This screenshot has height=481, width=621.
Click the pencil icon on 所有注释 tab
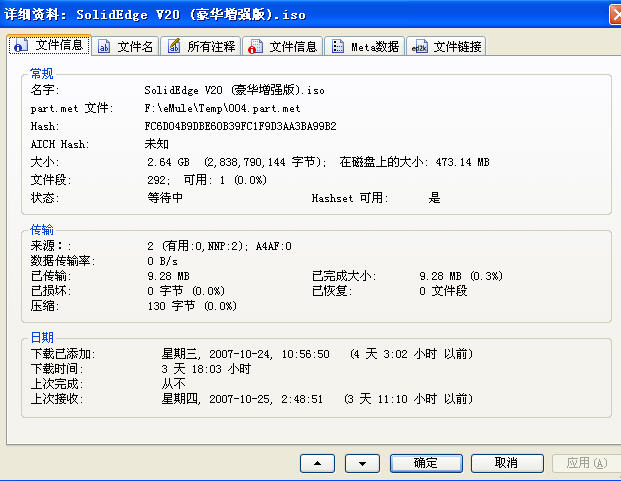click(173, 46)
